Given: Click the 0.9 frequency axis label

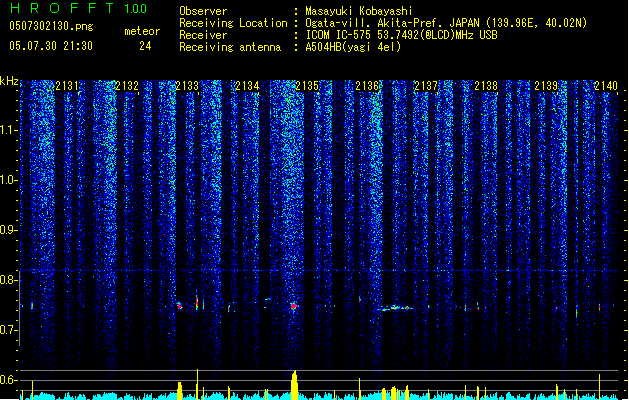Looking at the screenshot, I should pyautogui.click(x=8, y=230).
